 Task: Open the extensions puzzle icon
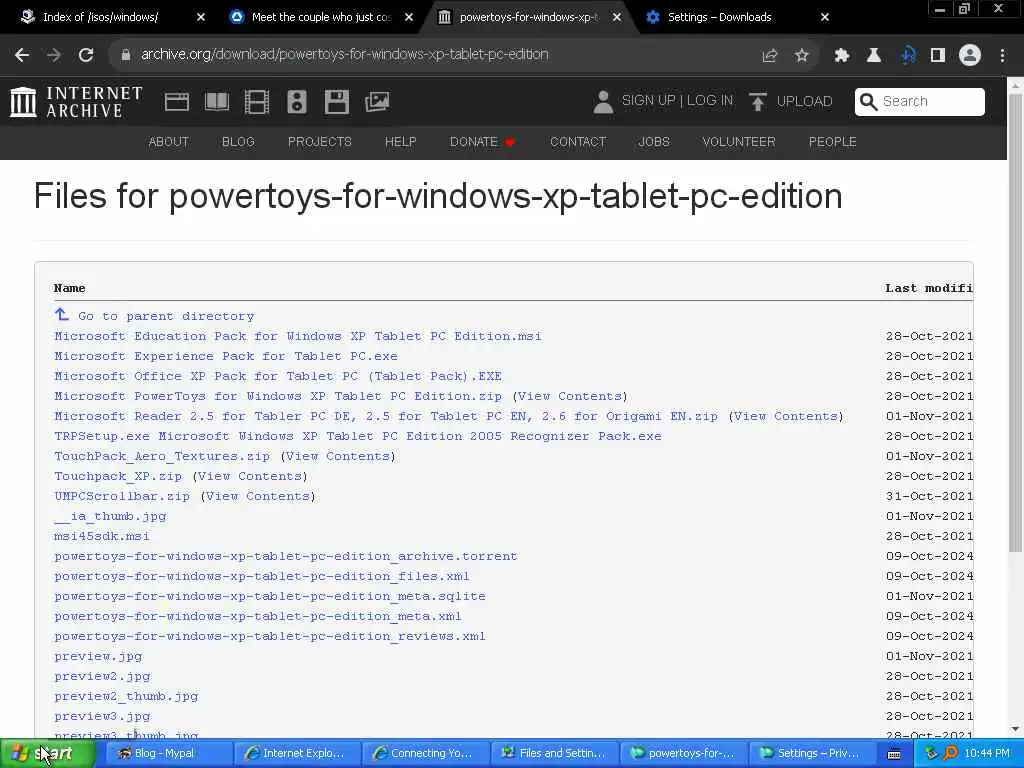(x=842, y=56)
